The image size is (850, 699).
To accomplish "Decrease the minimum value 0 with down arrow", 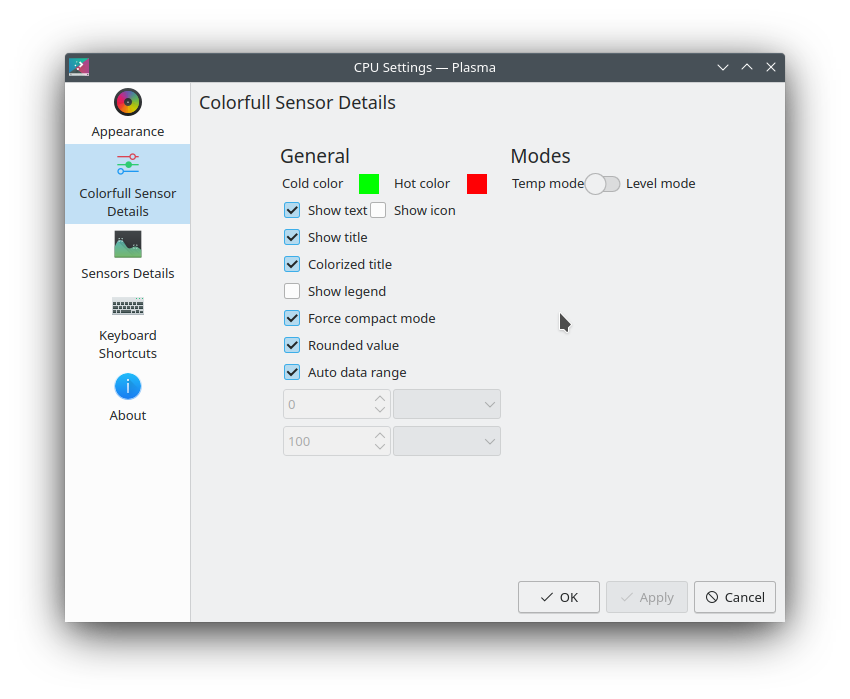I will click(380, 411).
